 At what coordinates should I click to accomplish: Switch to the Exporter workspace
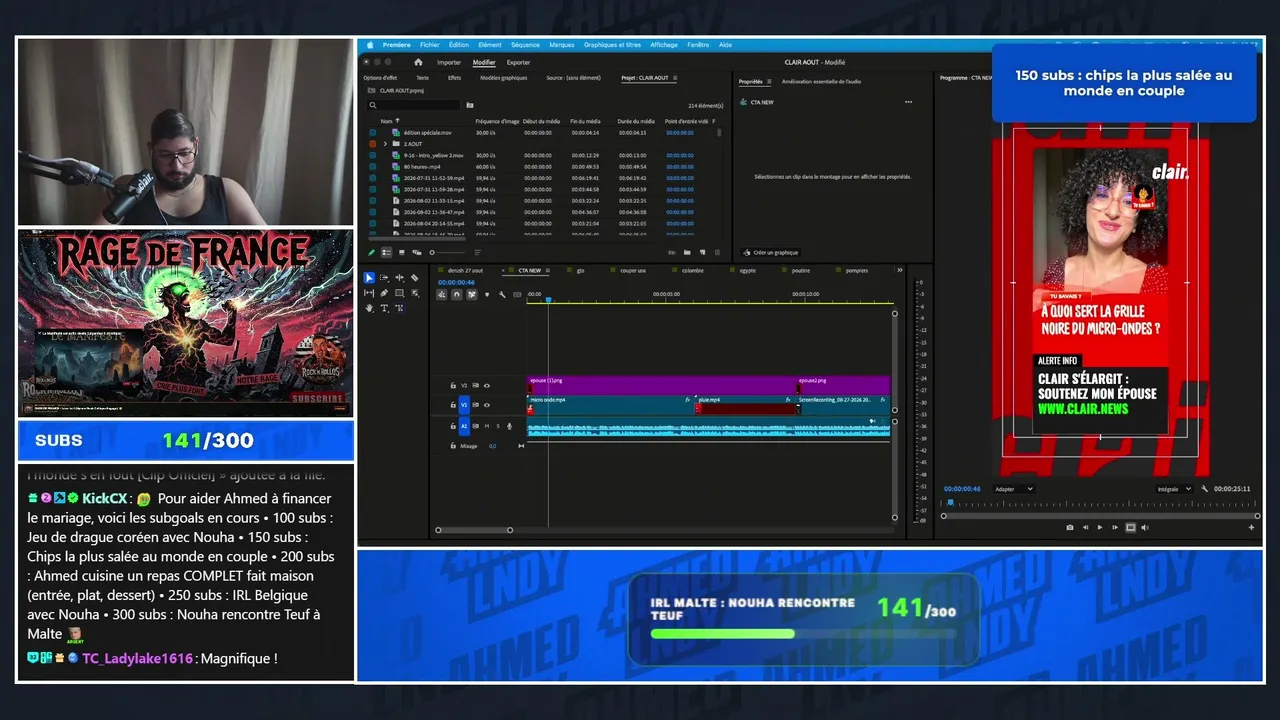click(518, 62)
